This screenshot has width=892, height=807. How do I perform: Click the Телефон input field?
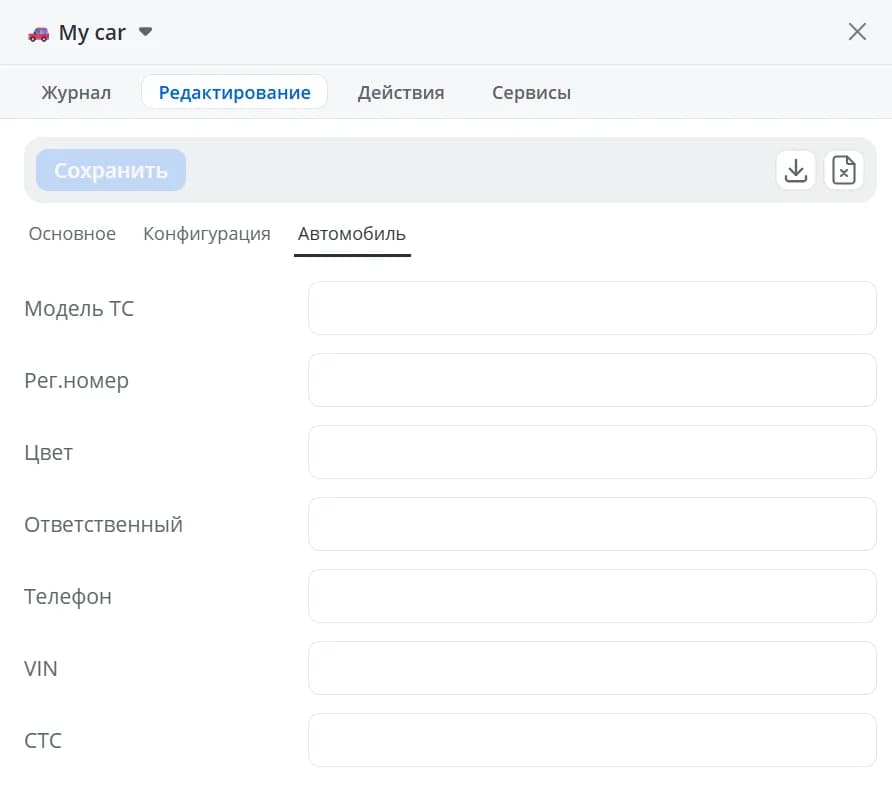[x=592, y=596]
